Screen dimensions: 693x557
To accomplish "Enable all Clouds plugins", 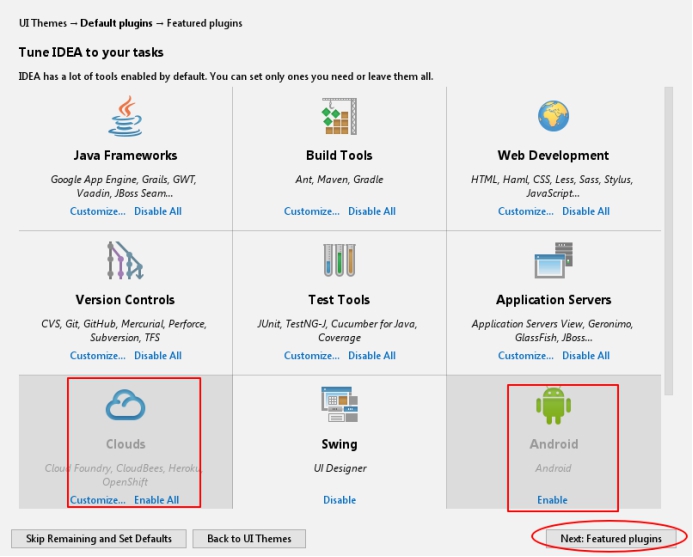I will click(x=156, y=500).
